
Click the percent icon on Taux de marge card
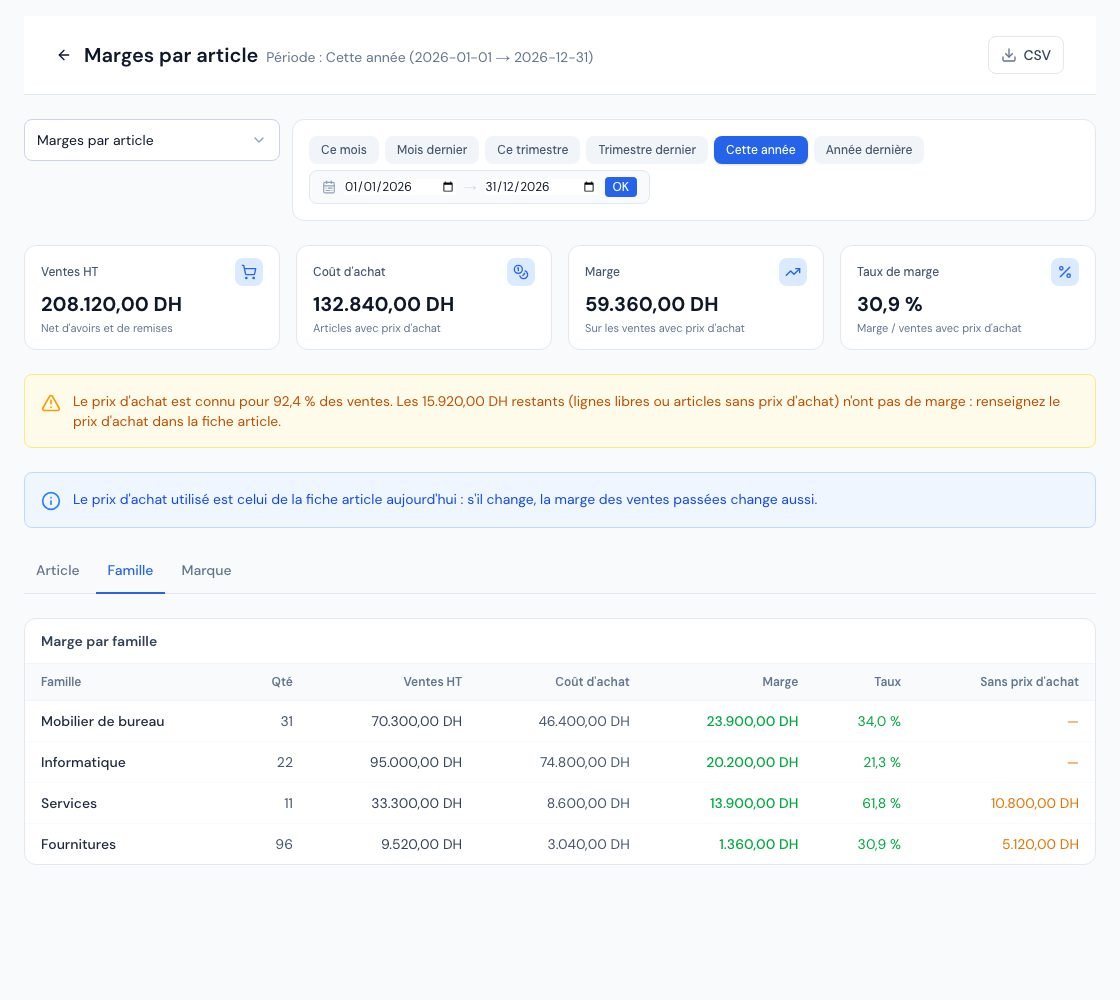coord(1064,272)
